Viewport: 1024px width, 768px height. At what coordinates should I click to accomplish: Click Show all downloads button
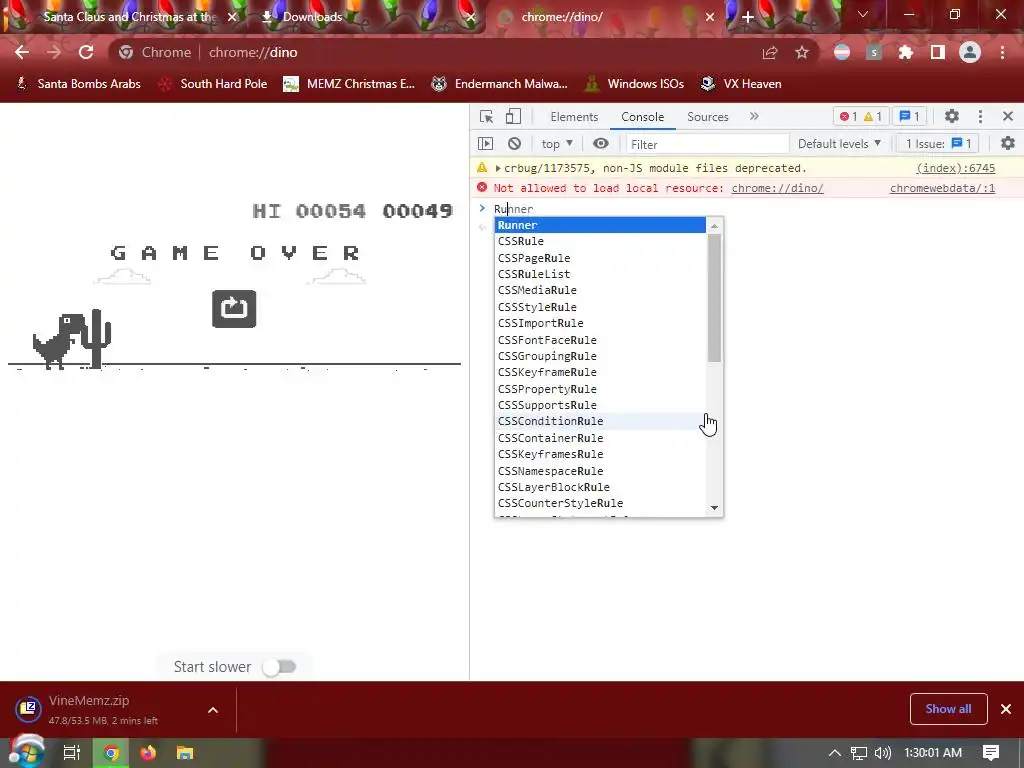click(948, 709)
